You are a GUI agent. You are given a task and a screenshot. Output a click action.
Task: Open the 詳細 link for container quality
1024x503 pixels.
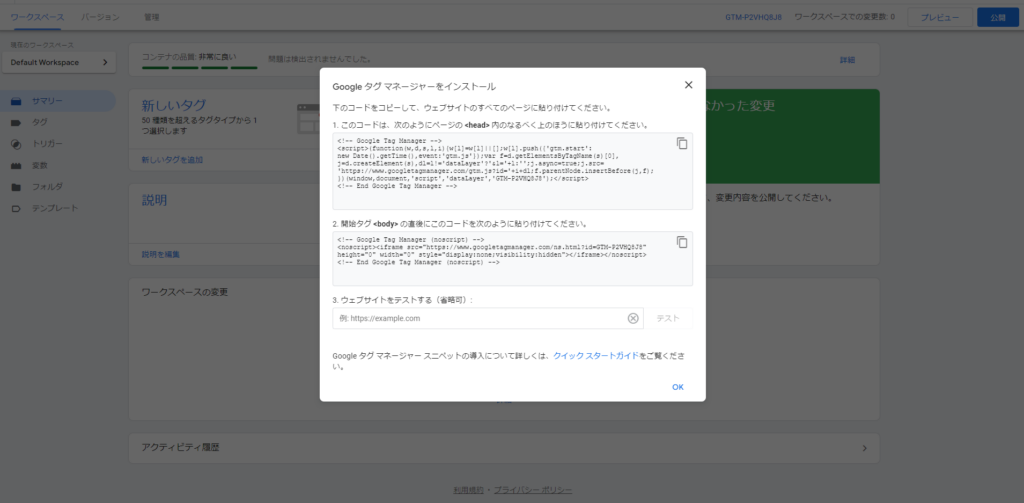[847, 60]
